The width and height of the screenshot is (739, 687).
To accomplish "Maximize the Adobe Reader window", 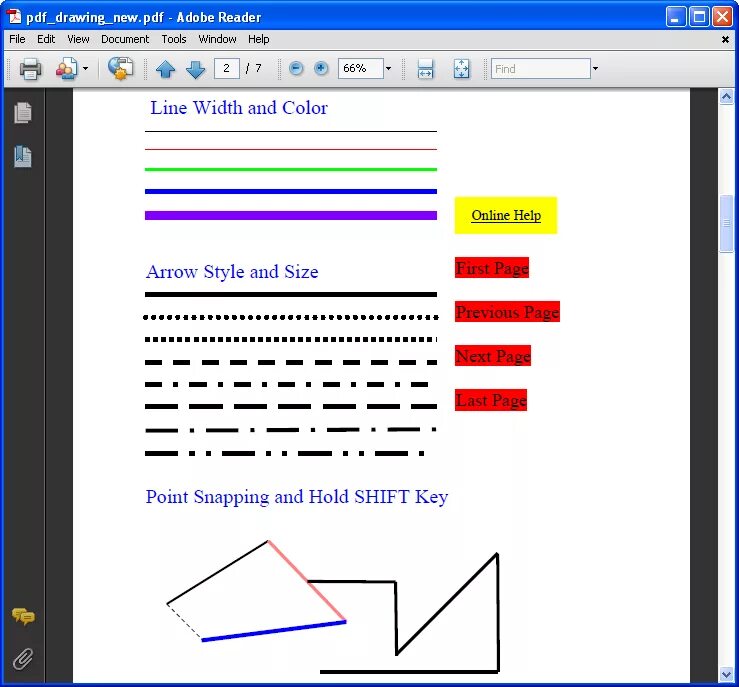I will (x=699, y=17).
